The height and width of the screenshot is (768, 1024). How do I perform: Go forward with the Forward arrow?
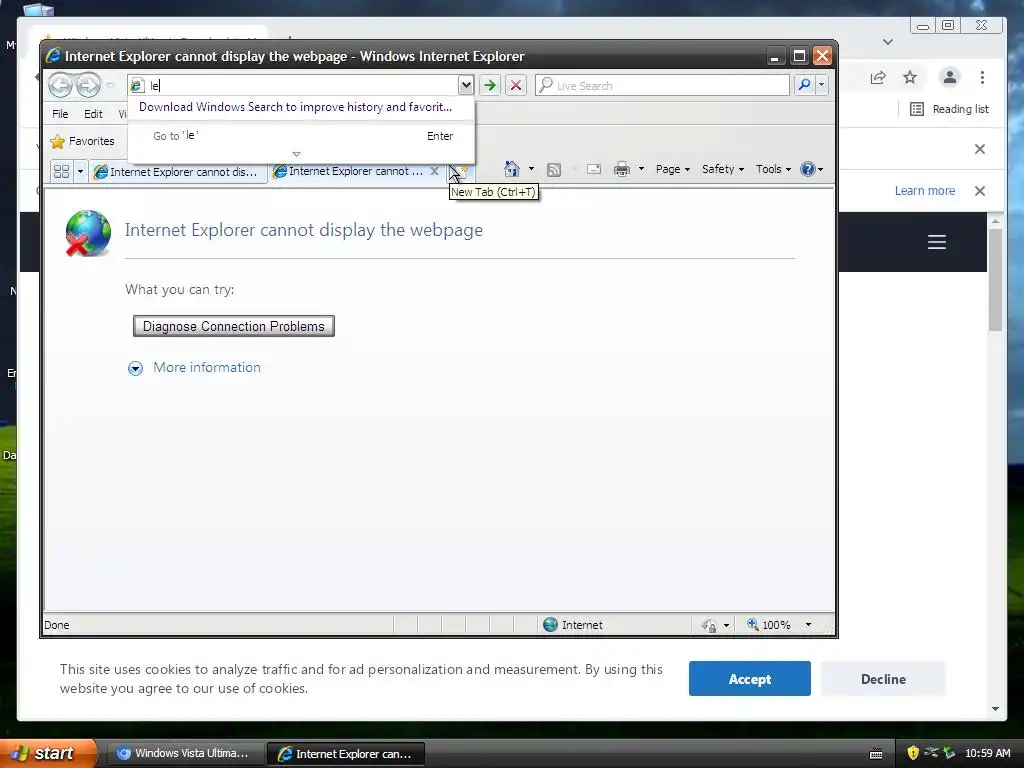click(88, 85)
